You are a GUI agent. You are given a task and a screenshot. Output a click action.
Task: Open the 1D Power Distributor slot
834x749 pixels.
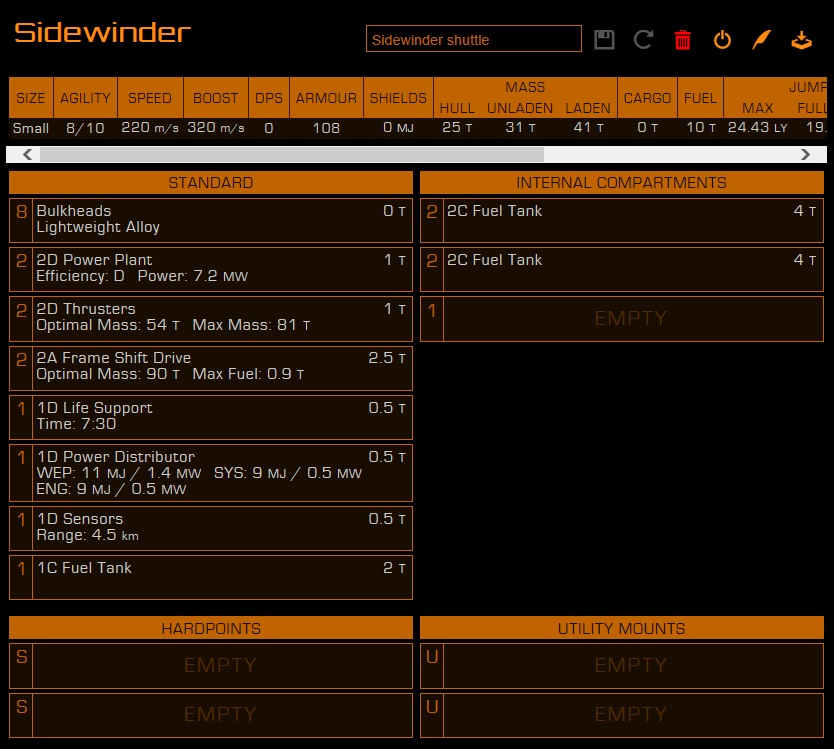click(x=211, y=473)
